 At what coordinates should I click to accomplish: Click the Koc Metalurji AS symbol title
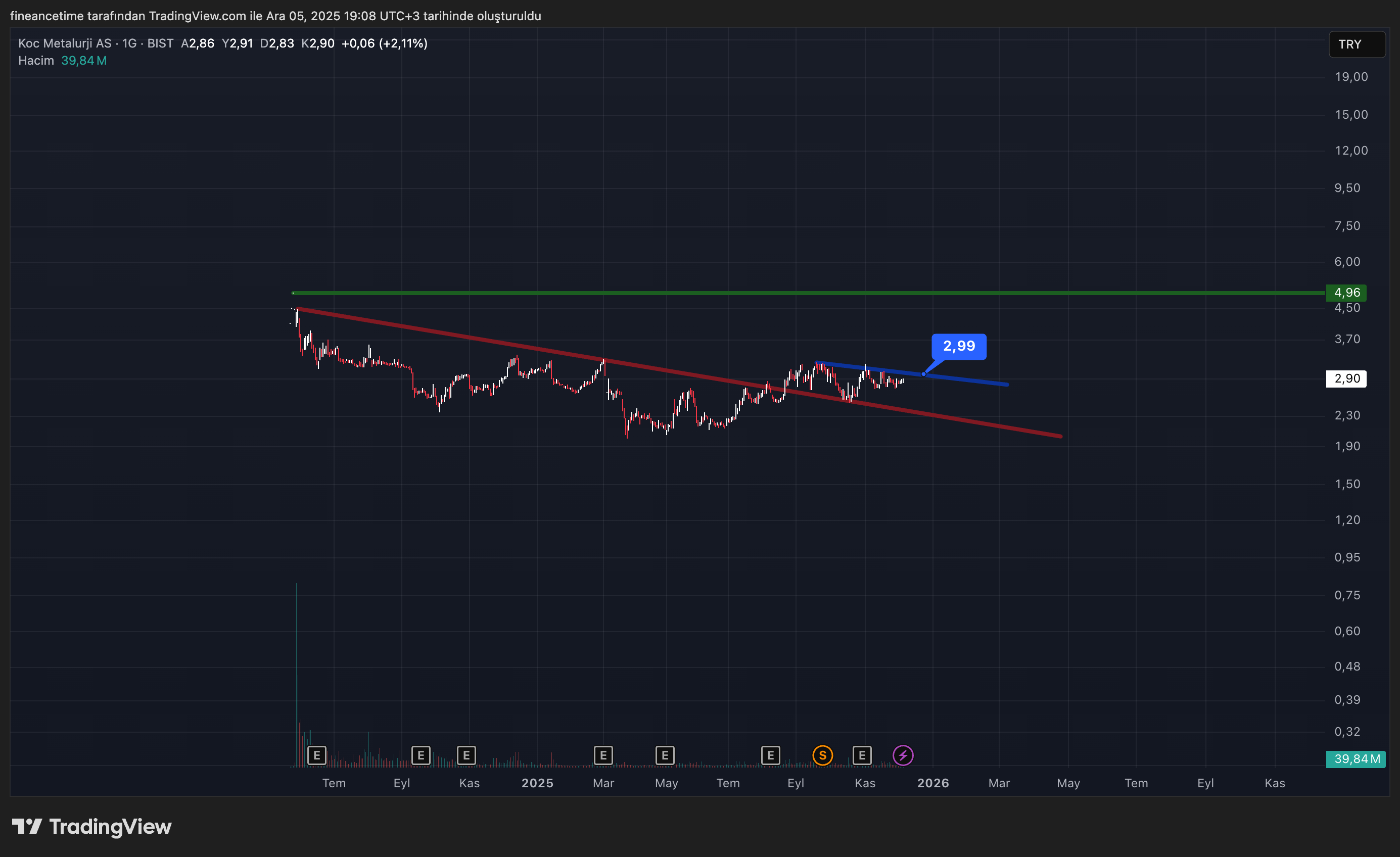coord(65,43)
